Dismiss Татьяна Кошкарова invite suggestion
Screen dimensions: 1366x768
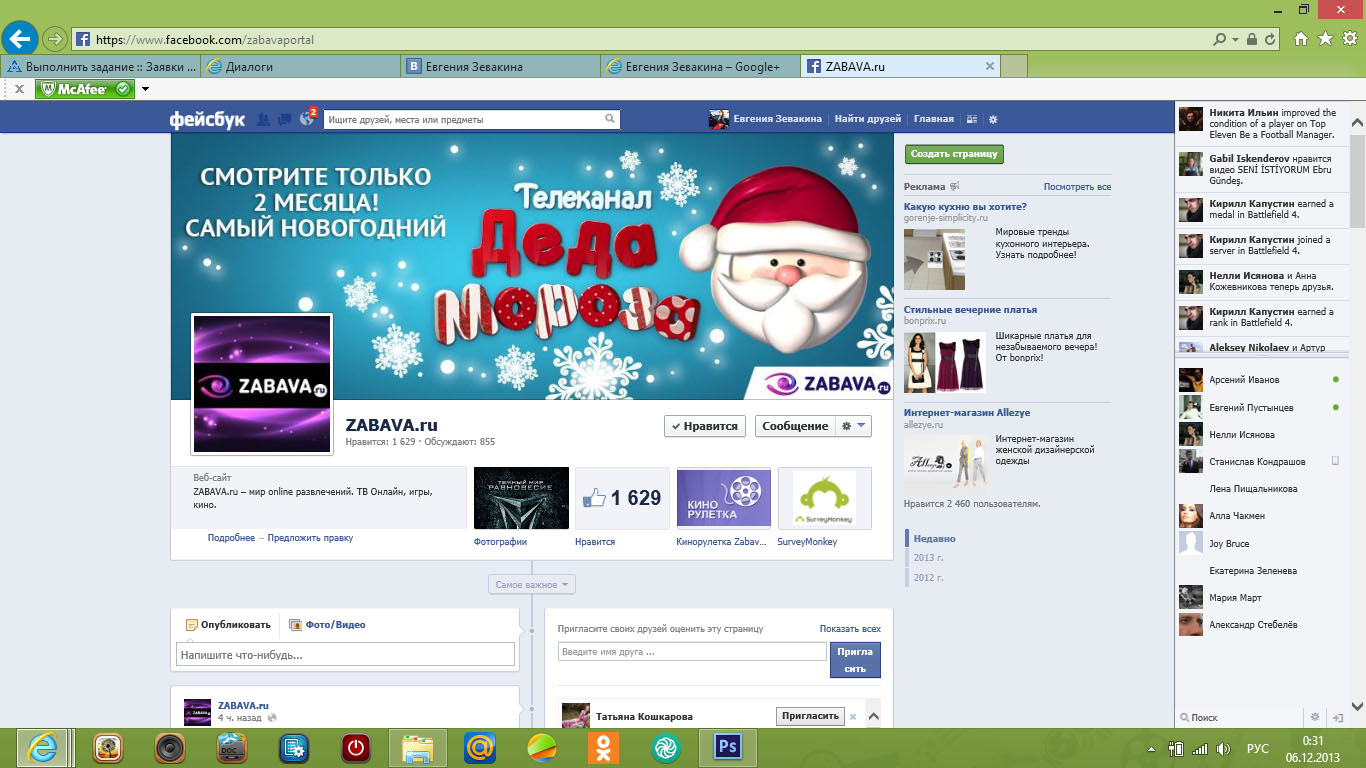[853, 716]
